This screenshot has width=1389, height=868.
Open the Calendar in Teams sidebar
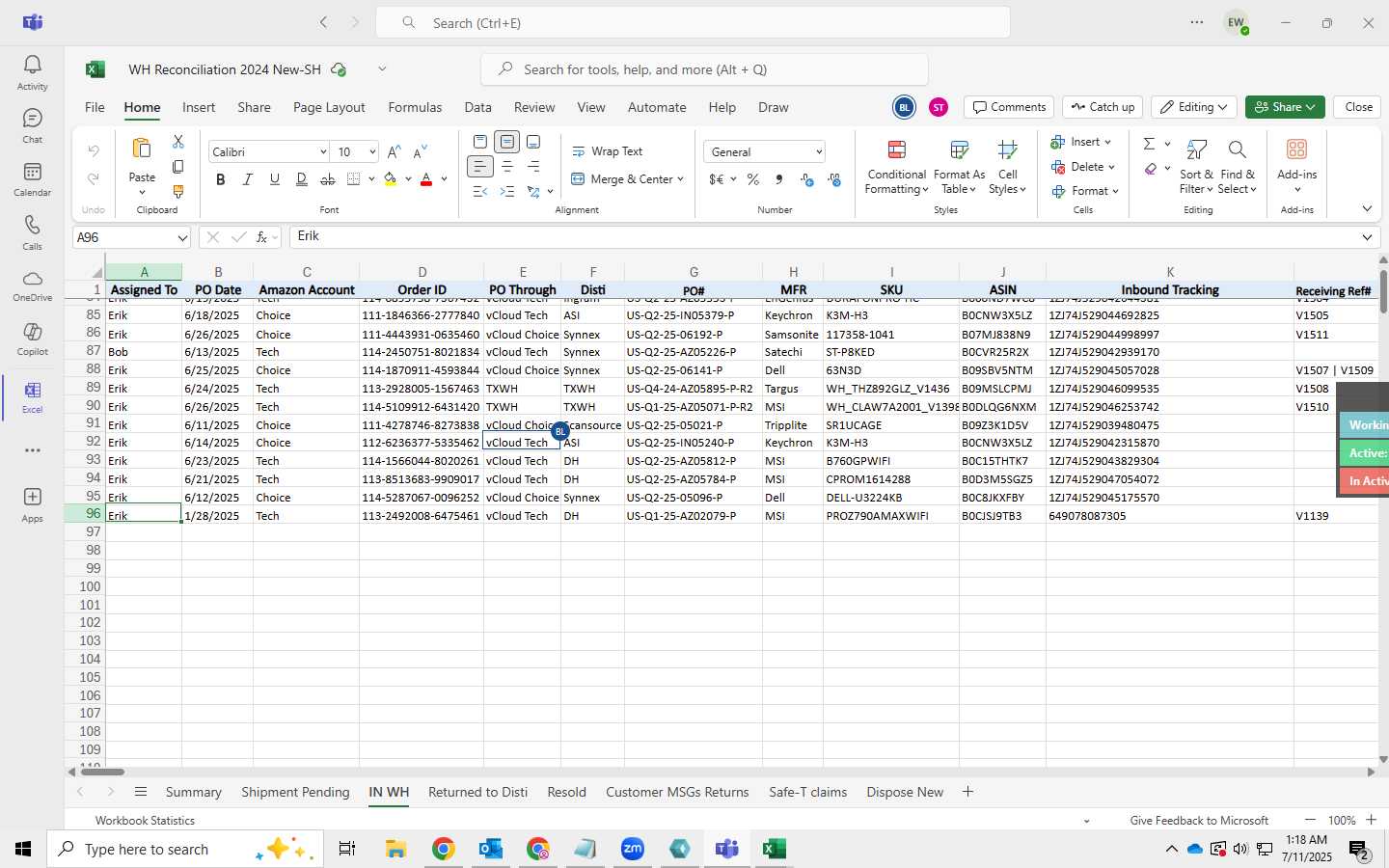point(32,178)
